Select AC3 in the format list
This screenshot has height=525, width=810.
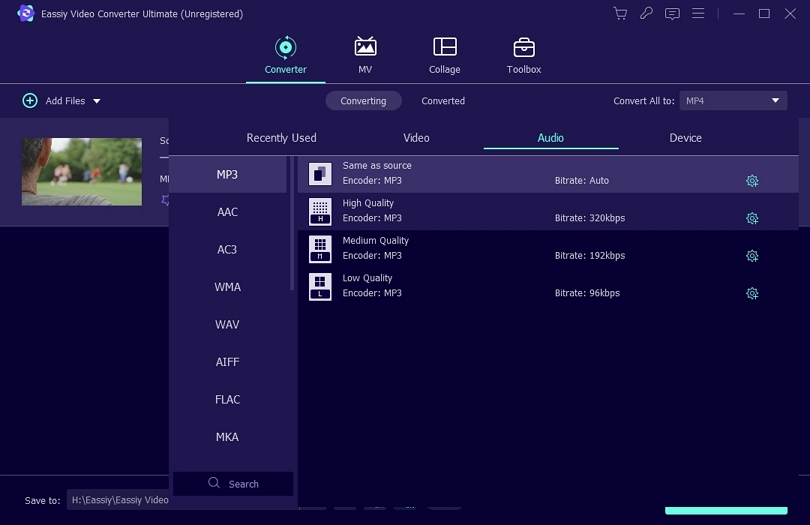[227, 250]
